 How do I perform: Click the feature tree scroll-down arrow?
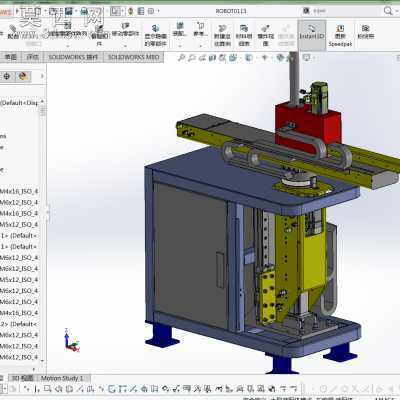[42, 361]
